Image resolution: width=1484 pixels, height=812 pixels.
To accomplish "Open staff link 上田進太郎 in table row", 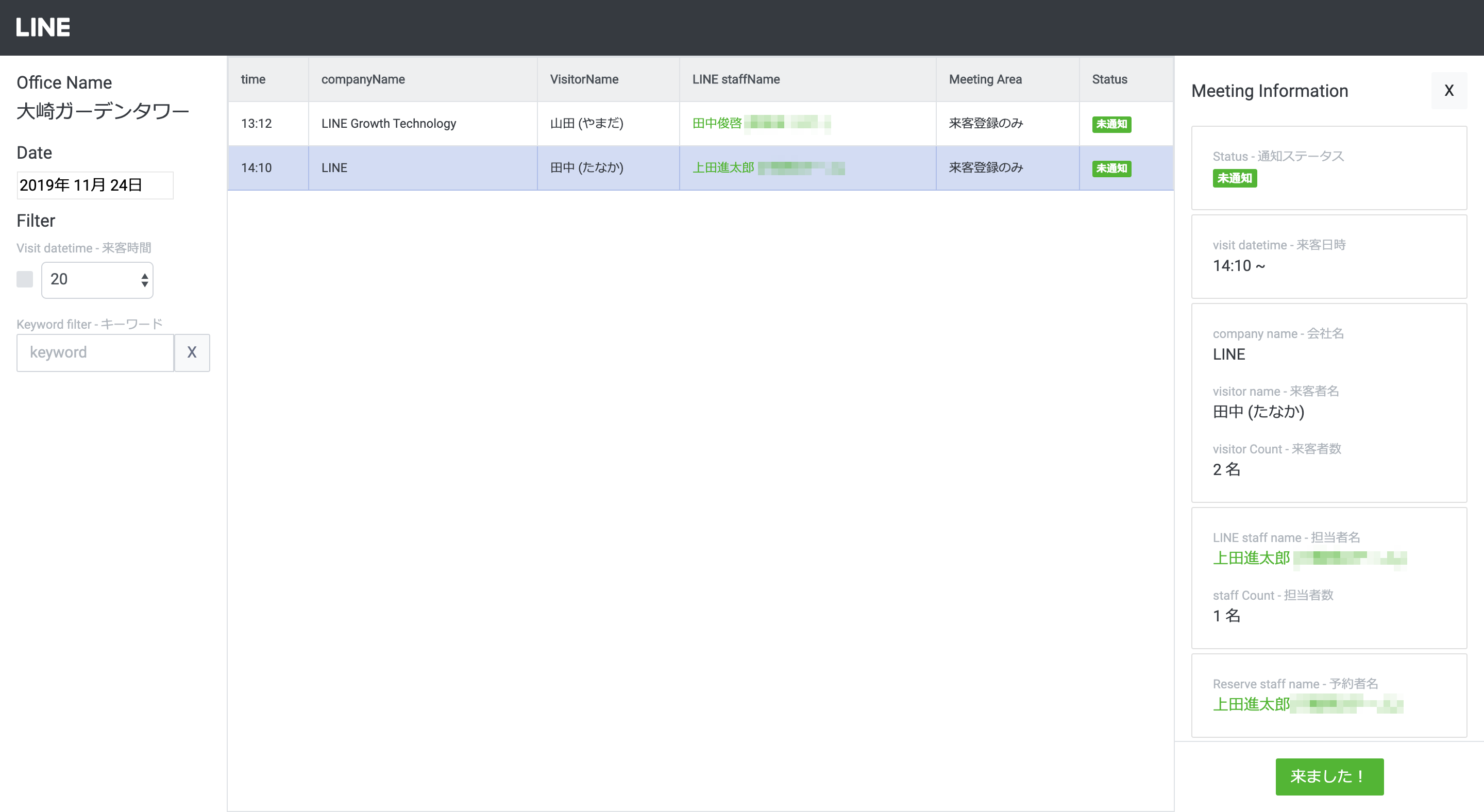I will click(723, 167).
